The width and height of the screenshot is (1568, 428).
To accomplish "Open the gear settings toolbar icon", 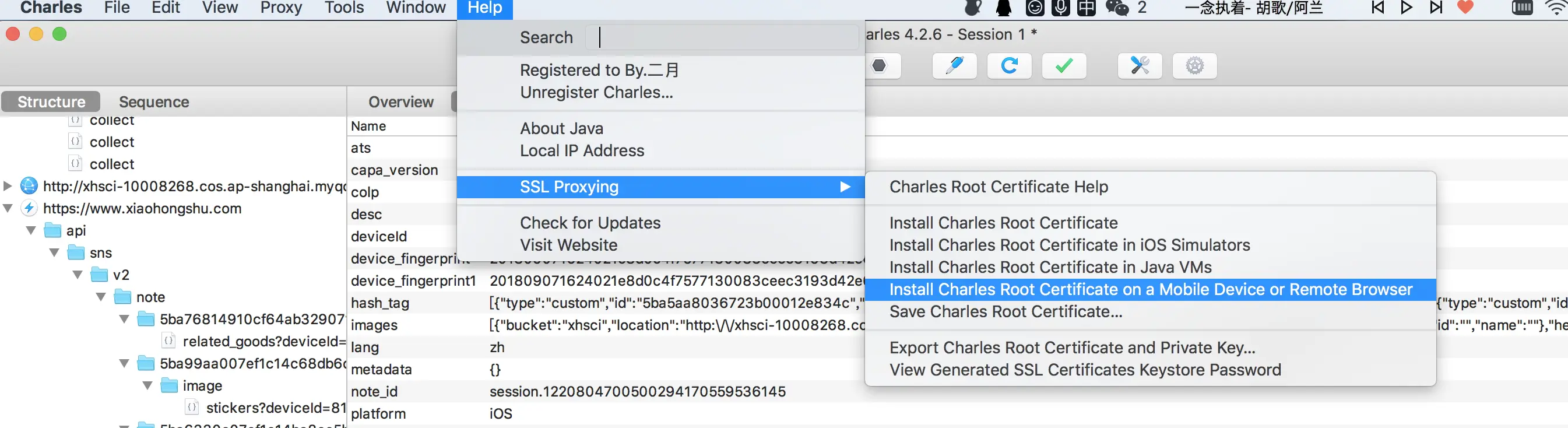I will click(1195, 66).
